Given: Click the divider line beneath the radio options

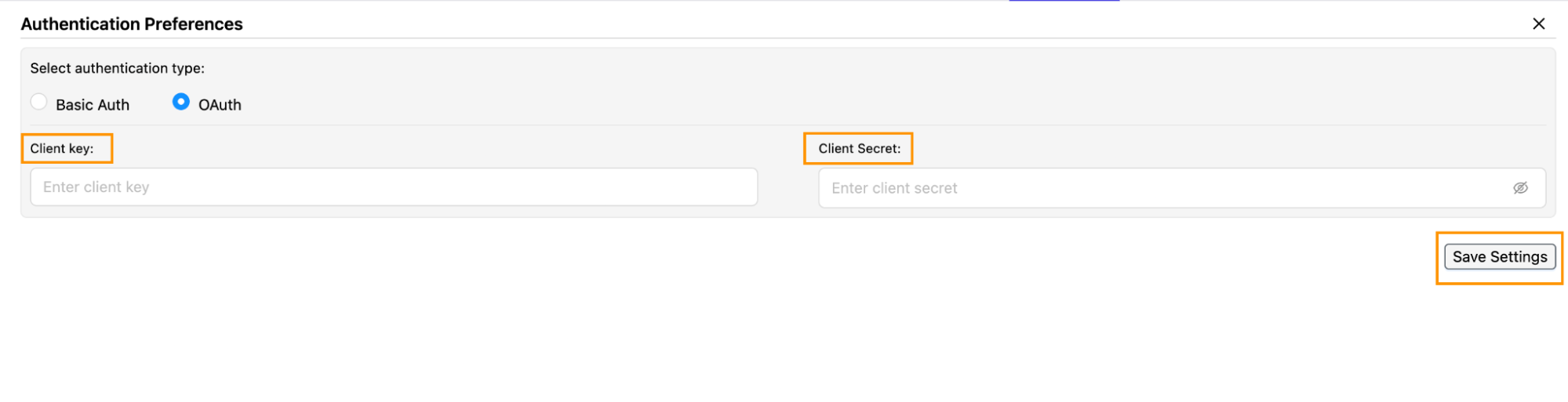Looking at the screenshot, I should pyautogui.click(x=788, y=125).
